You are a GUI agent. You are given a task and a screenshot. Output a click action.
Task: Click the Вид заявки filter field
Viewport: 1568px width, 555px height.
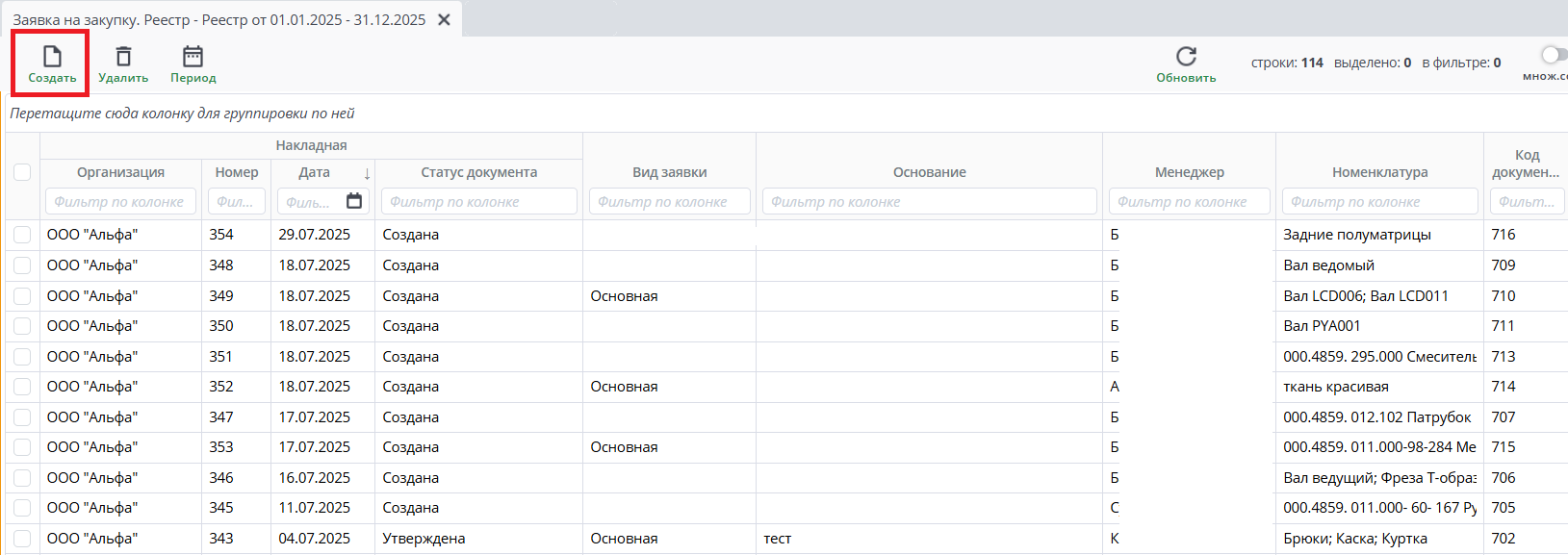click(669, 202)
